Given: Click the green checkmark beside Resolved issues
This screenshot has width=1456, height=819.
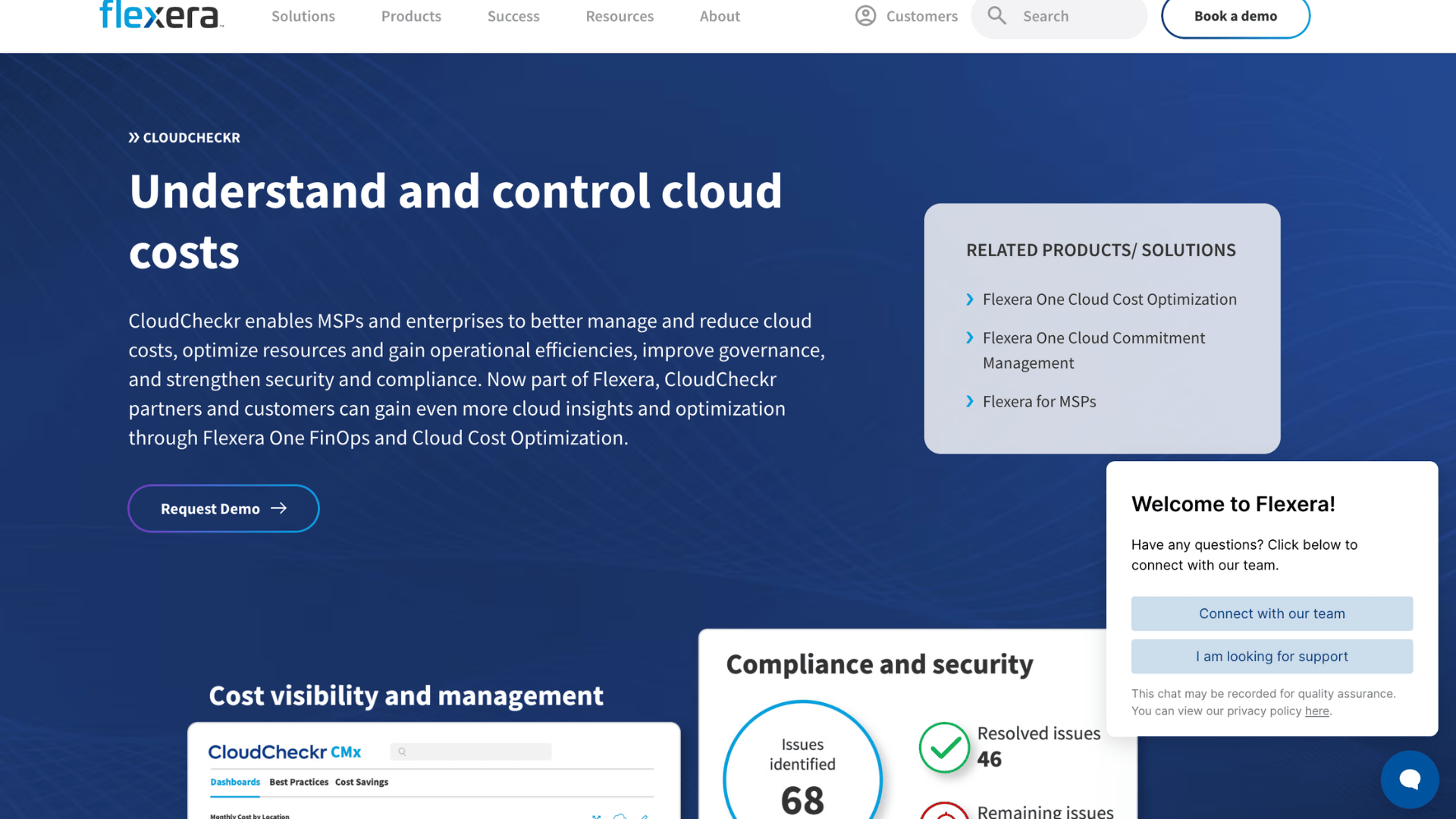Looking at the screenshot, I should point(943,748).
